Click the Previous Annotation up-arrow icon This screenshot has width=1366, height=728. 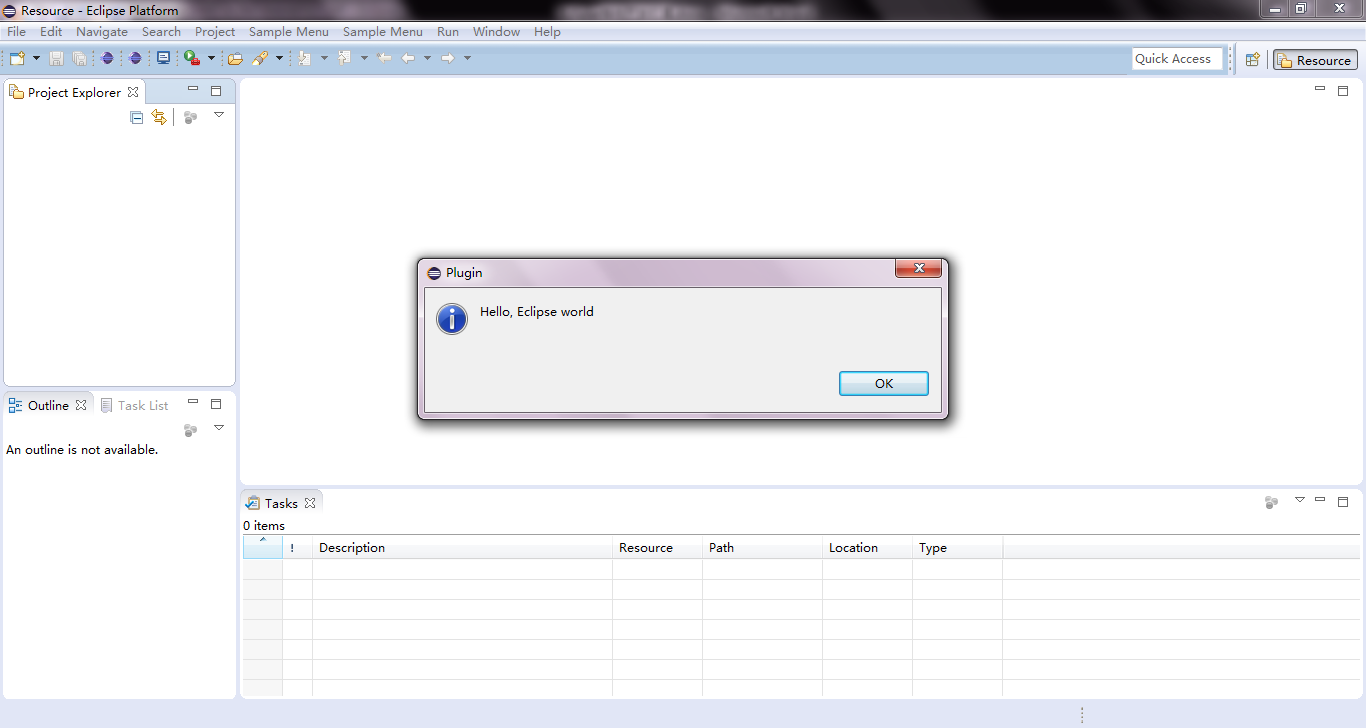345,59
